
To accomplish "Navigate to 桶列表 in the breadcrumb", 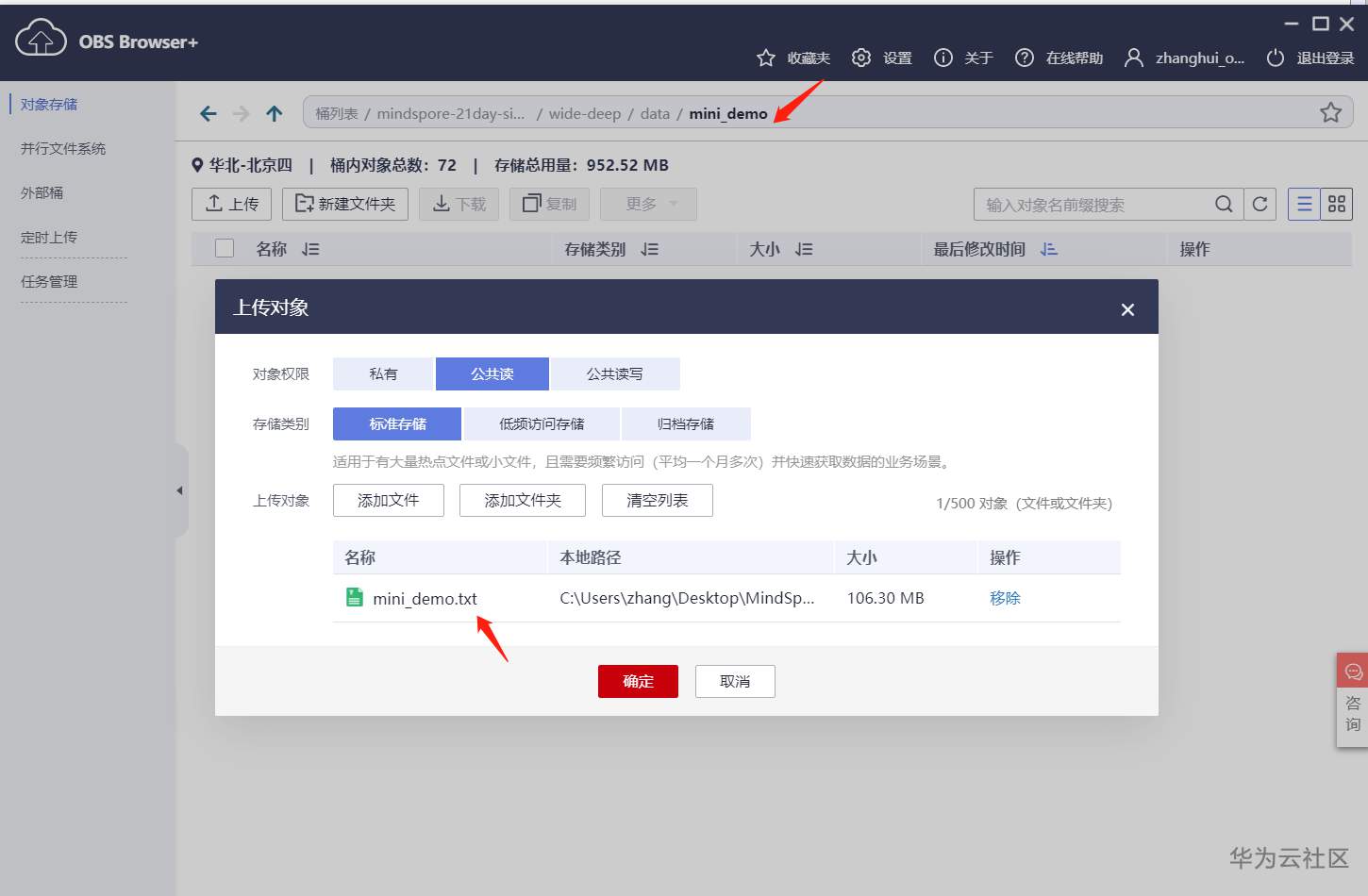I will coord(337,113).
